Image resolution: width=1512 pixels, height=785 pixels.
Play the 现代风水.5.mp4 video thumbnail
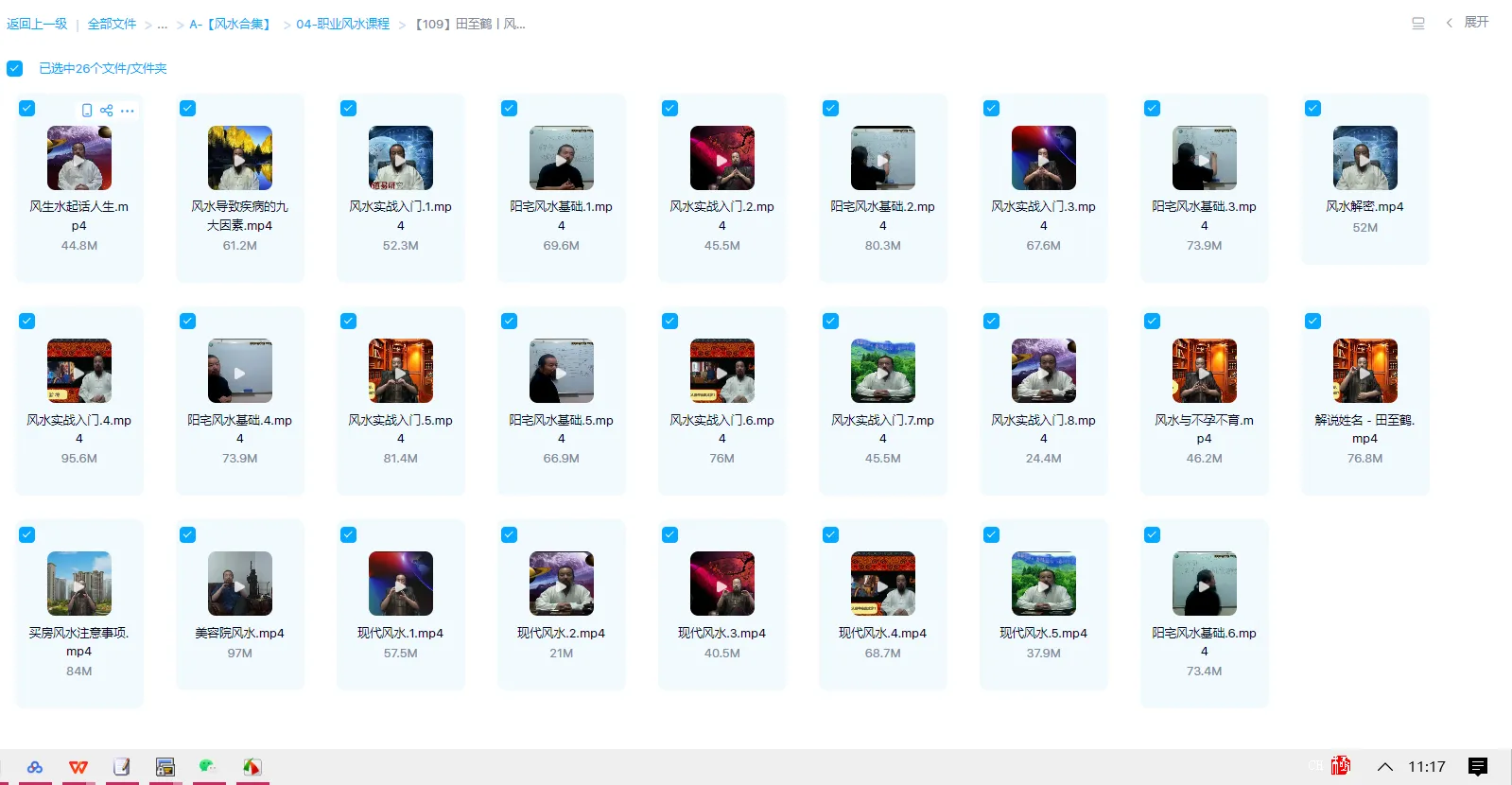tap(1043, 584)
